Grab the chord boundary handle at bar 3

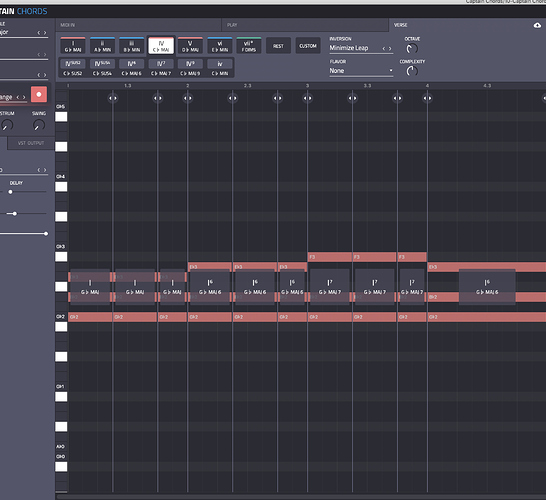point(307,98)
